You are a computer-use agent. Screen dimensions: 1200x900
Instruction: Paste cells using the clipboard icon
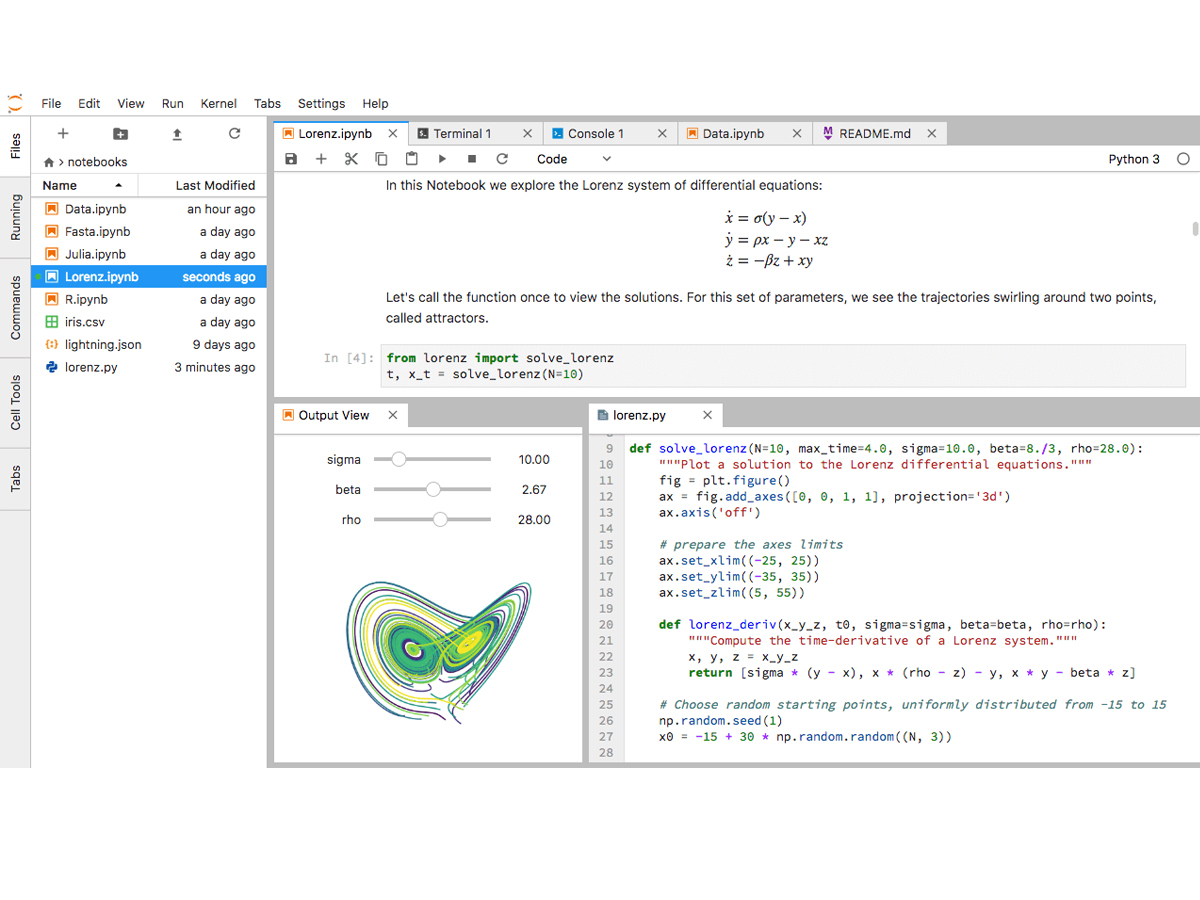[411, 159]
